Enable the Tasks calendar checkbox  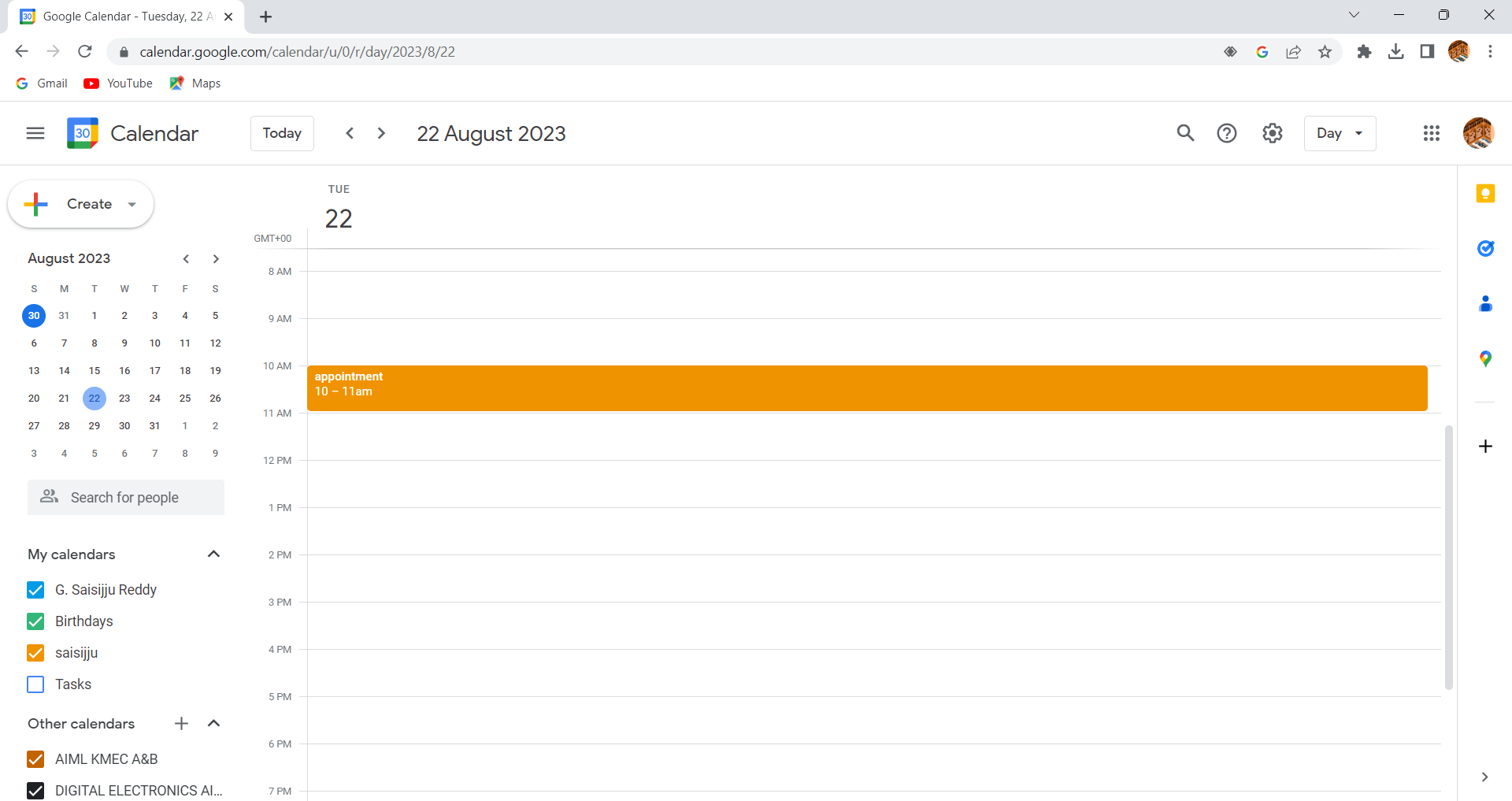35,684
